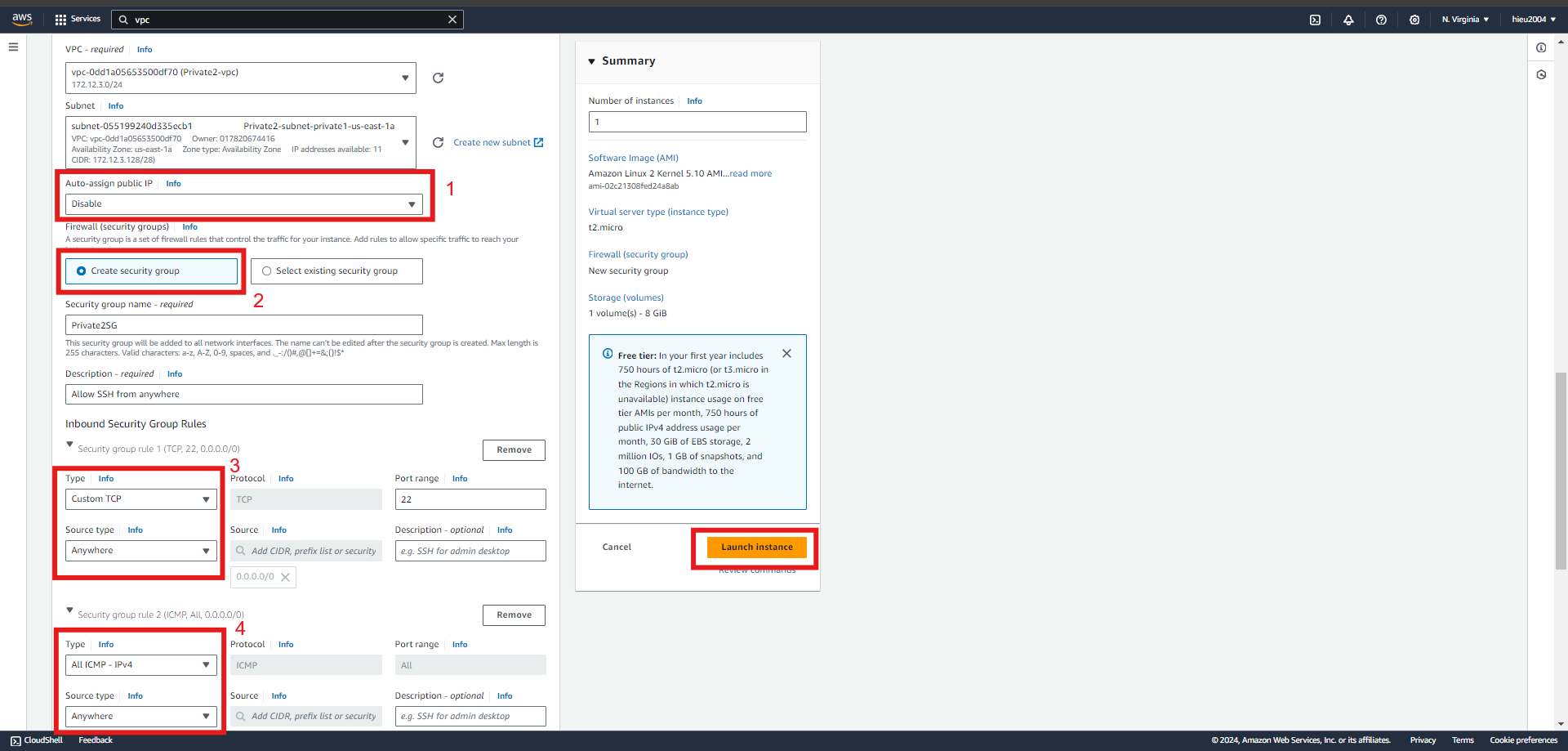Cancel the instance launch

point(617,548)
